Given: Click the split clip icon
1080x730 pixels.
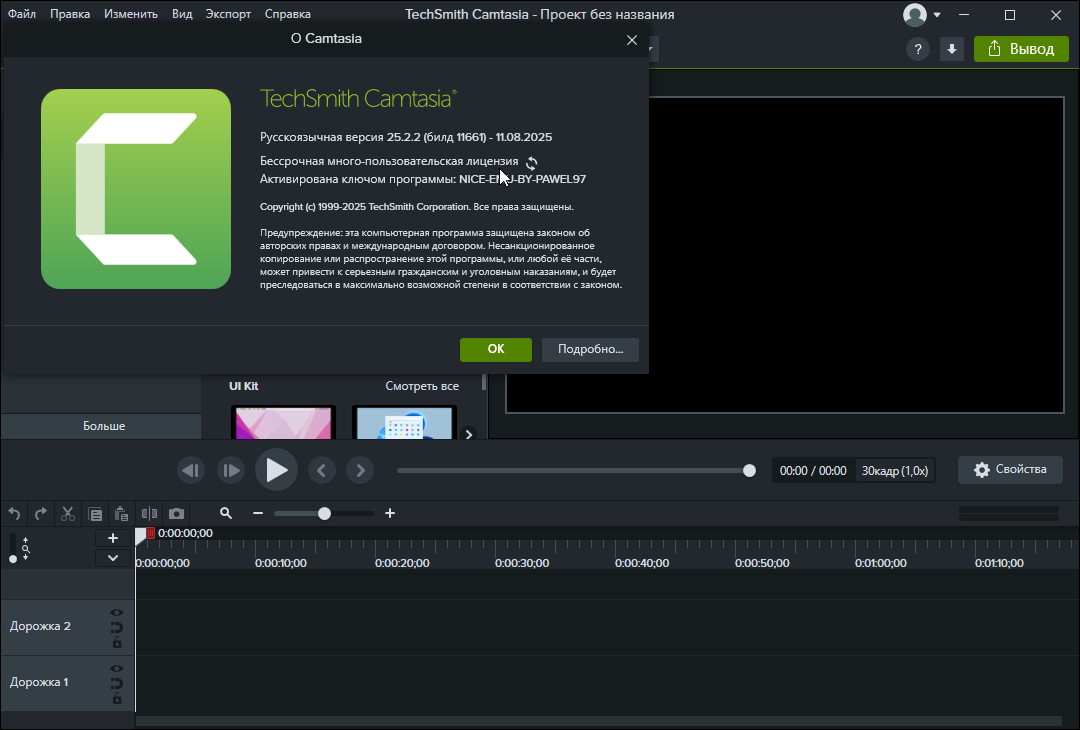Looking at the screenshot, I should click(149, 514).
